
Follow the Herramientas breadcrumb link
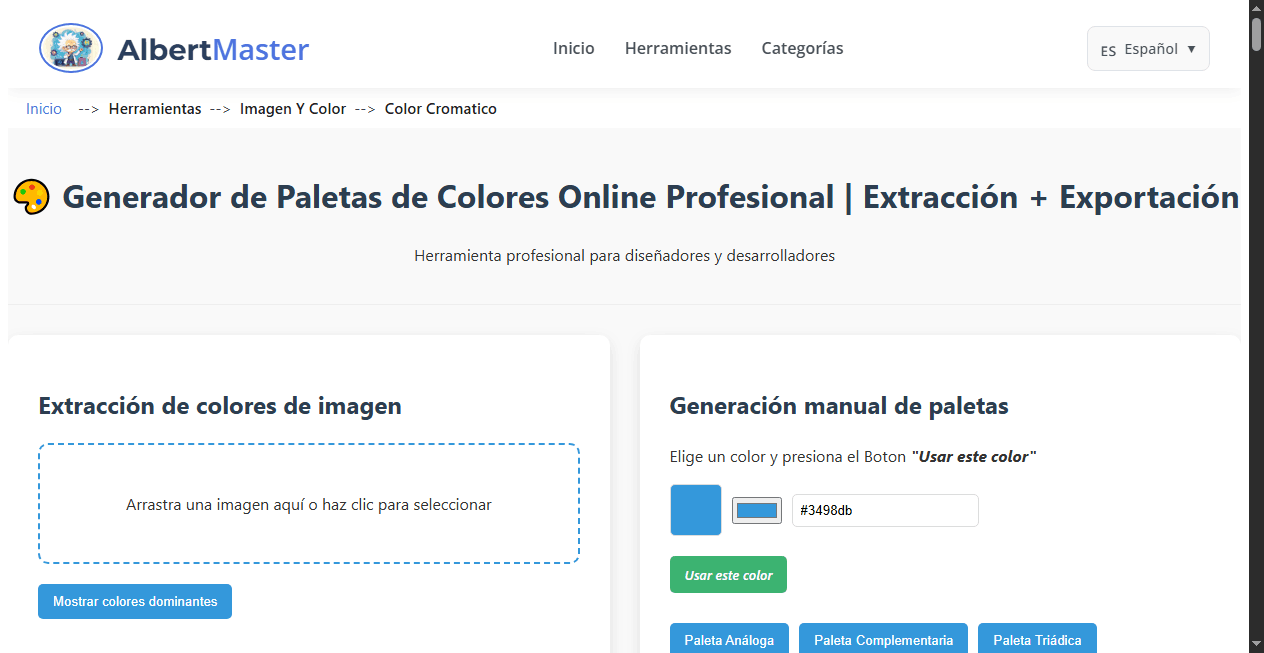(155, 108)
